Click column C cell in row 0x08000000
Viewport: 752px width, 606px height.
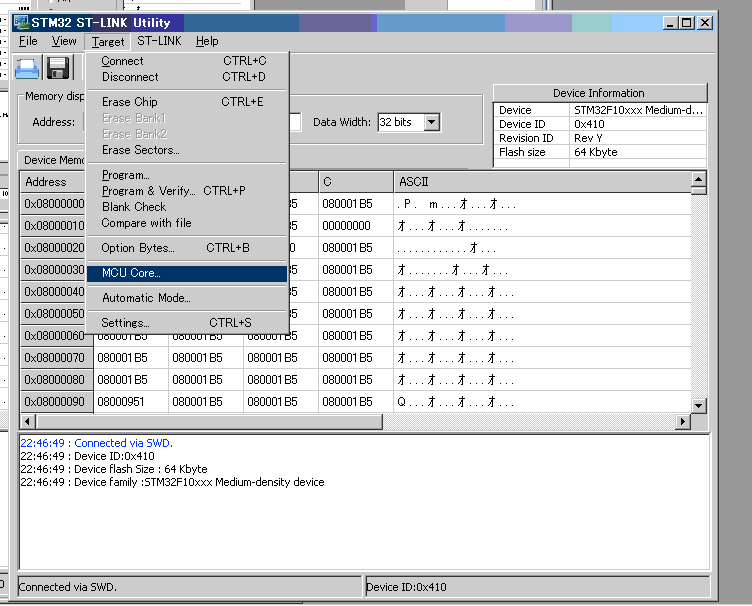pos(356,204)
